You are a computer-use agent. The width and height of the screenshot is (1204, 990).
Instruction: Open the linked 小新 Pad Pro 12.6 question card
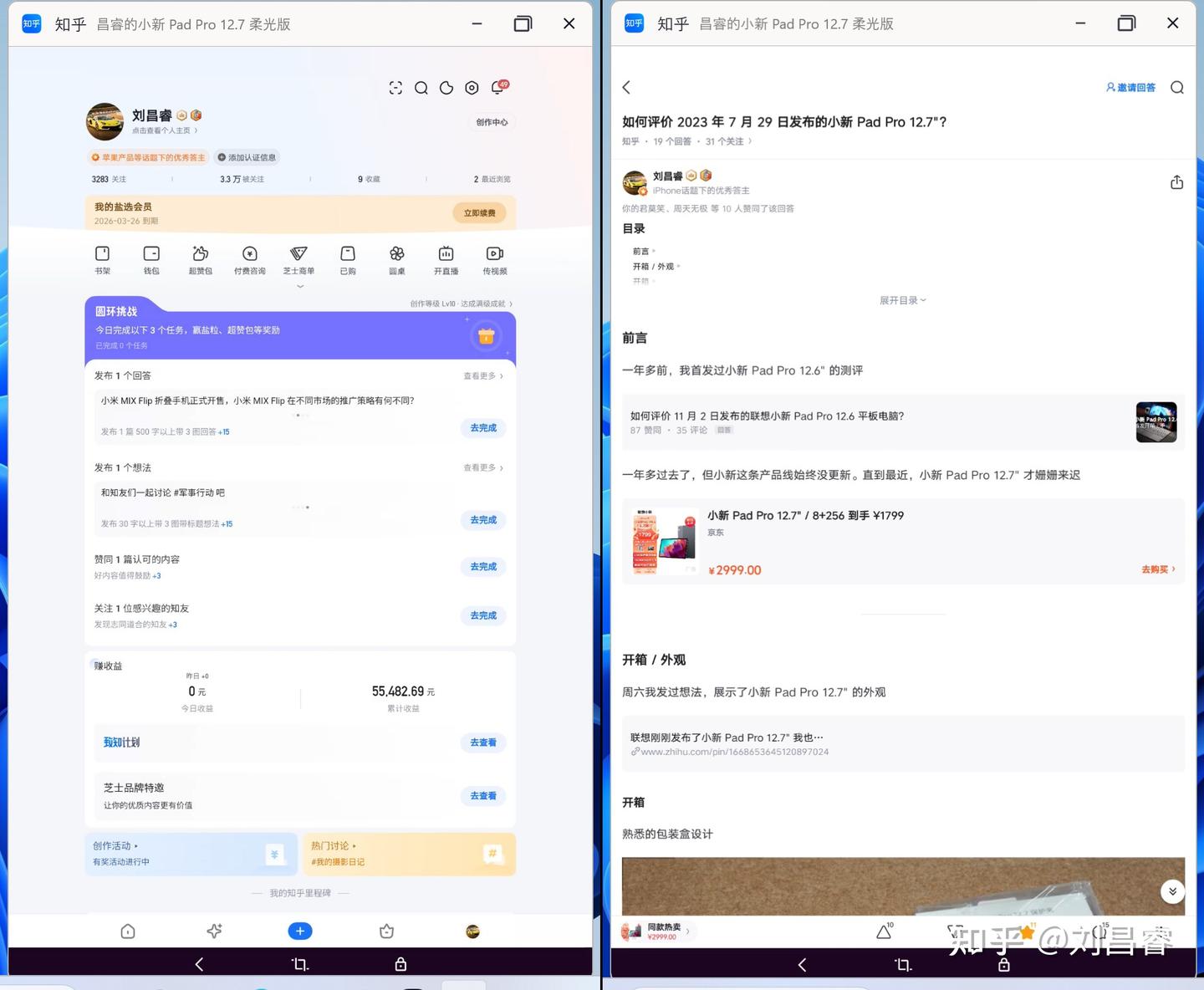[x=903, y=422]
